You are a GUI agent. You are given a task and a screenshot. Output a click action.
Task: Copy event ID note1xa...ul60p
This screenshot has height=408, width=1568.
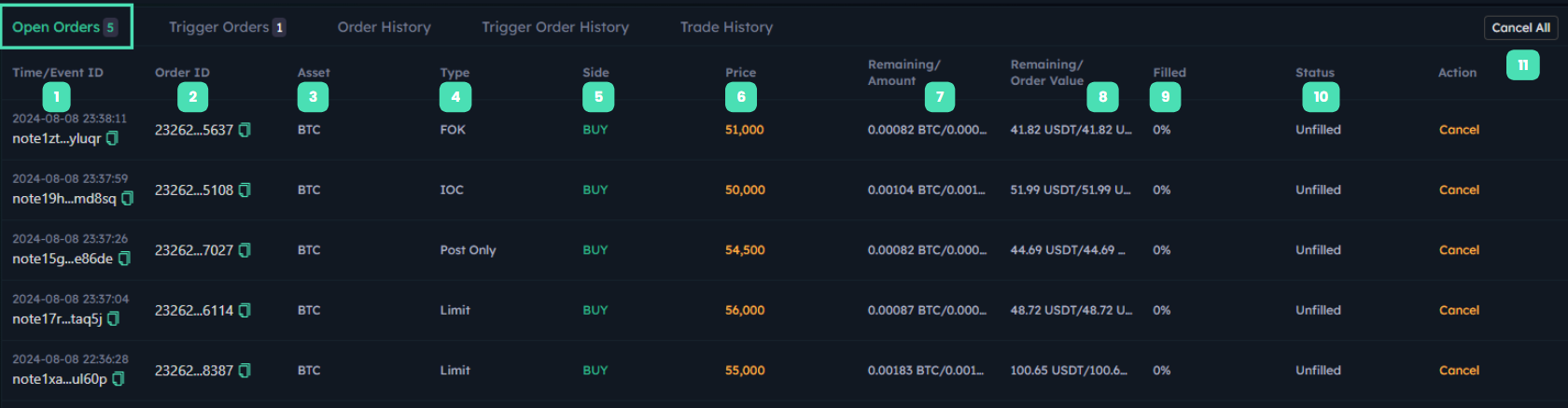coord(119,379)
